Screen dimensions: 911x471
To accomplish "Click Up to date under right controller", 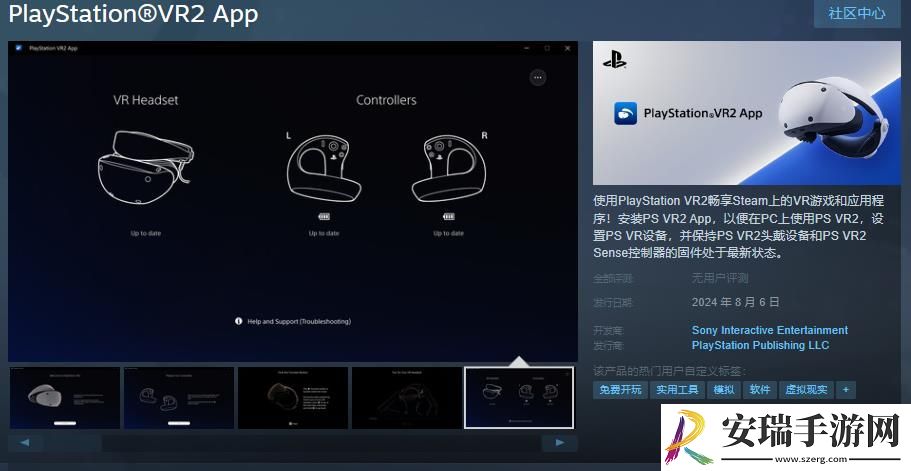I will click(x=449, y=233).
